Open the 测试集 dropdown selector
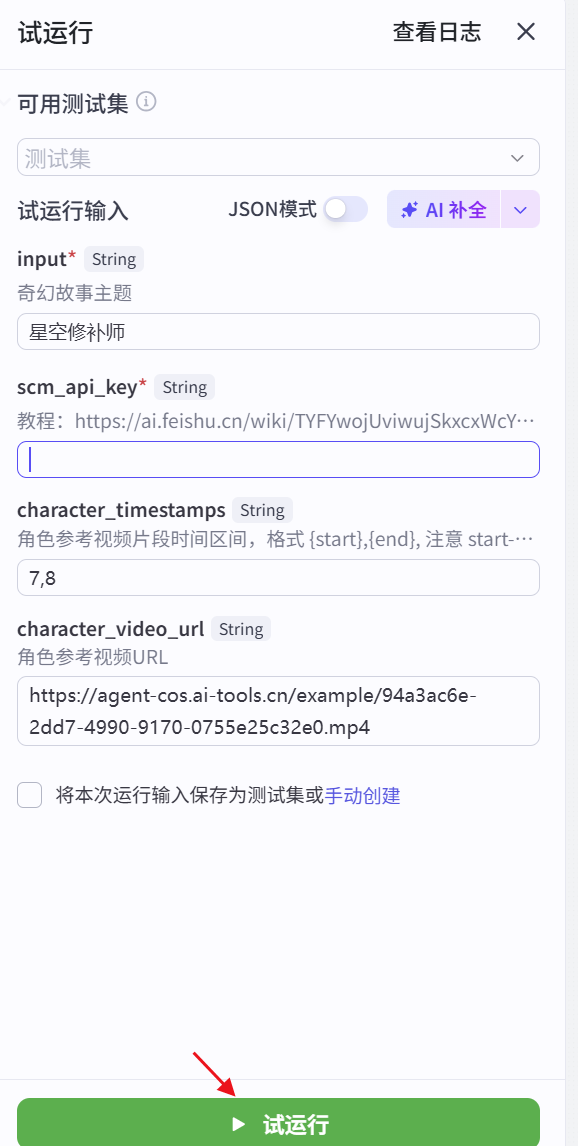The height and width of the screenshot is (1146, 578). tap(278, 157)
